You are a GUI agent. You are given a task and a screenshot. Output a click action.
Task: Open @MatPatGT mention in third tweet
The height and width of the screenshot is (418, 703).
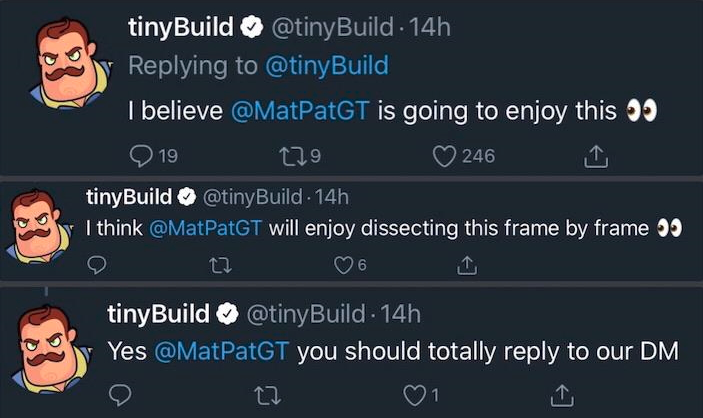click(x=223, y=351)
